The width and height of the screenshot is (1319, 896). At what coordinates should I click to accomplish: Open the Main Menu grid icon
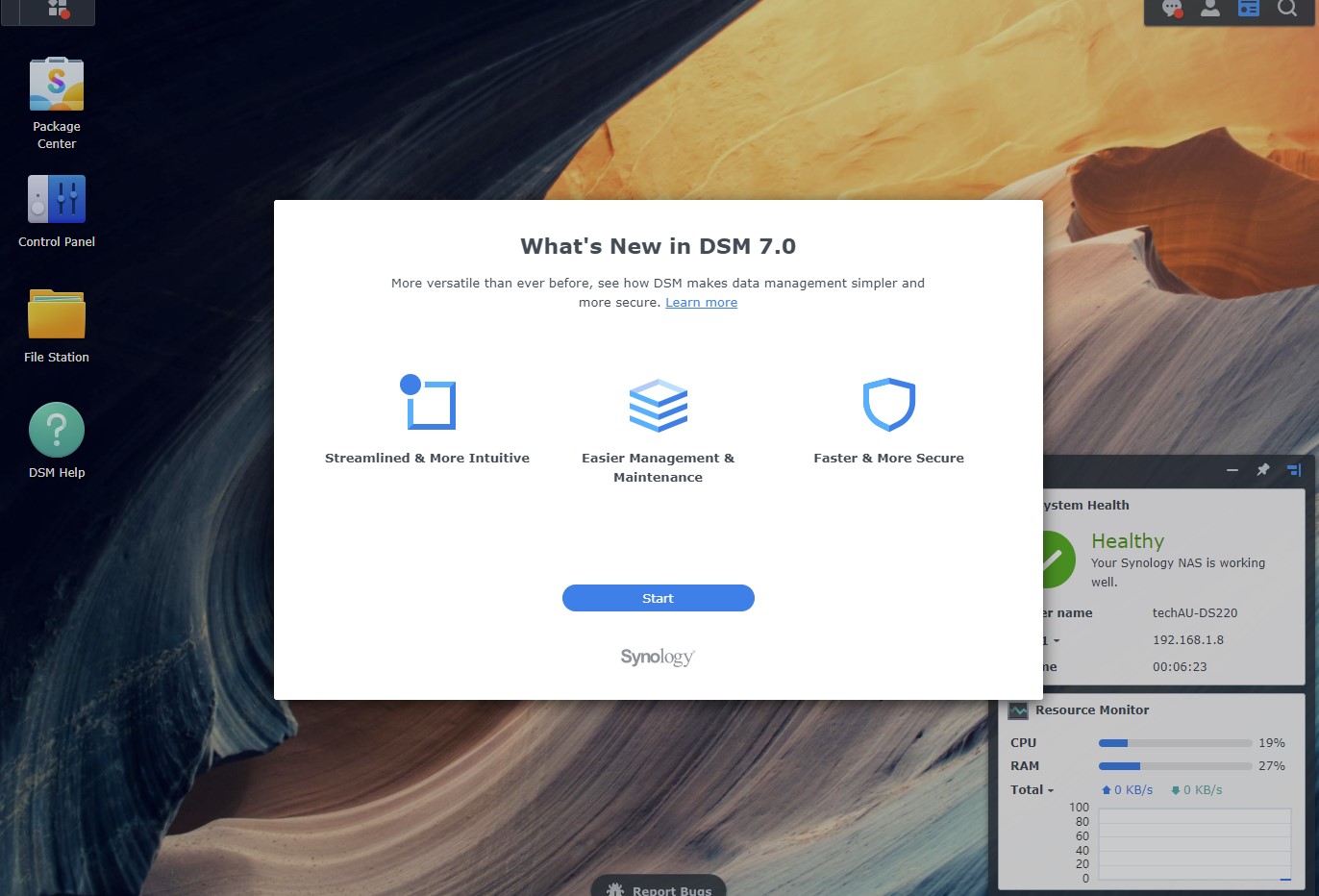58,9
